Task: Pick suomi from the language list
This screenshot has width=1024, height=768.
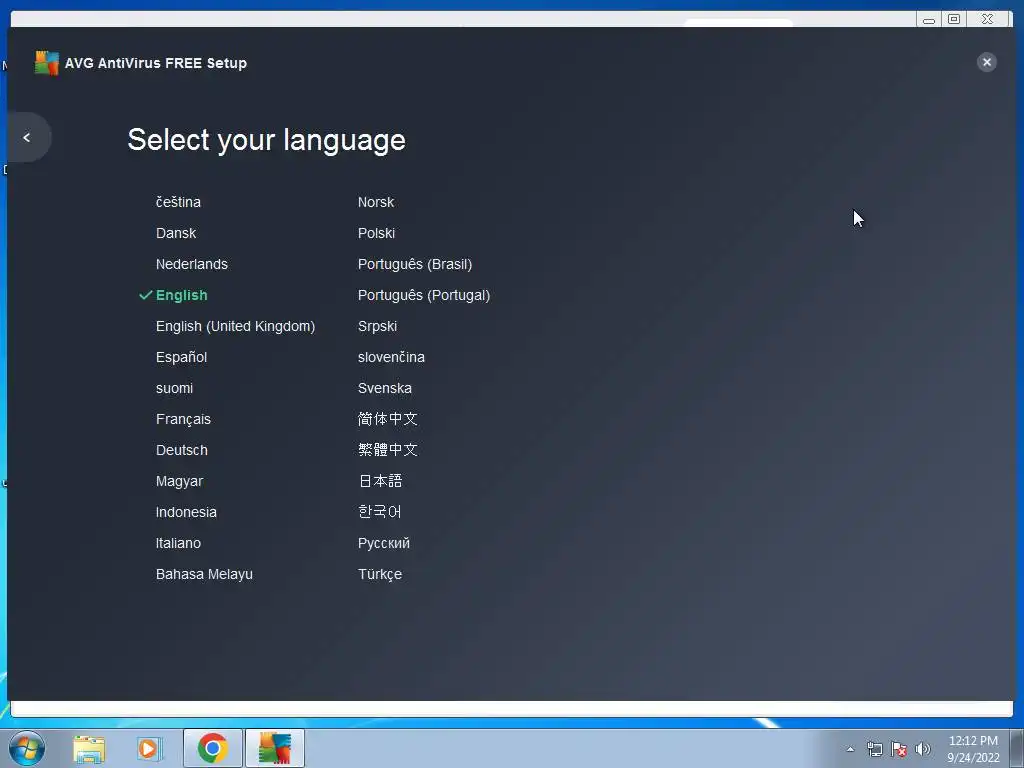Action: click(x=174, y=389)
